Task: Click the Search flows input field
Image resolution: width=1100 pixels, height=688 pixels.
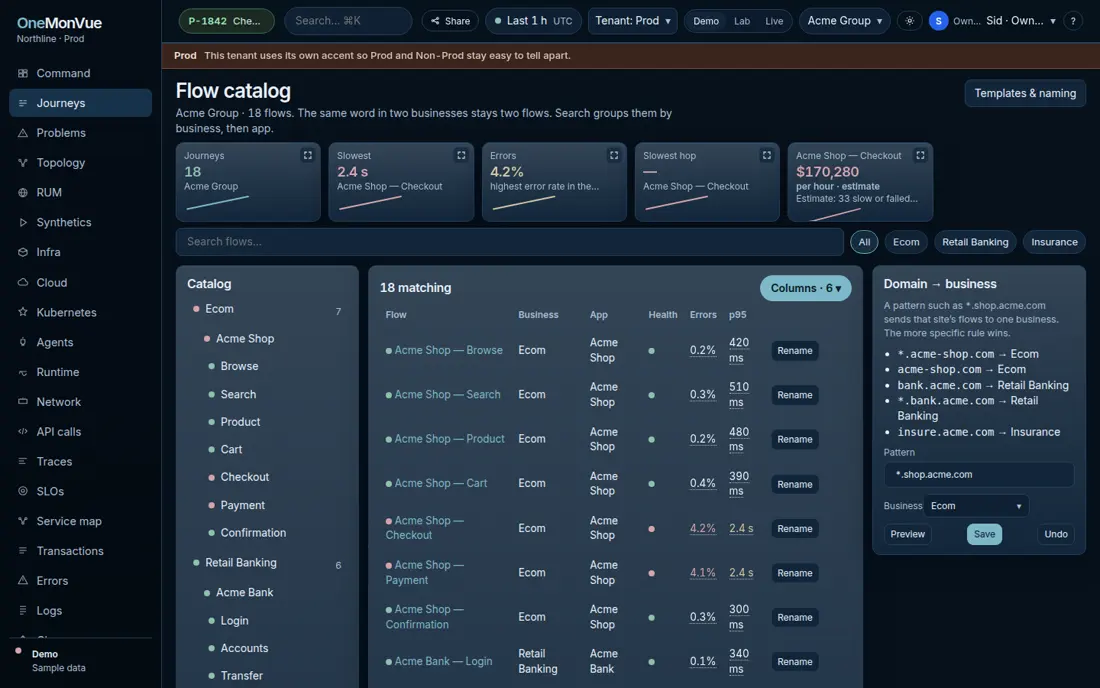Action: 509,242
